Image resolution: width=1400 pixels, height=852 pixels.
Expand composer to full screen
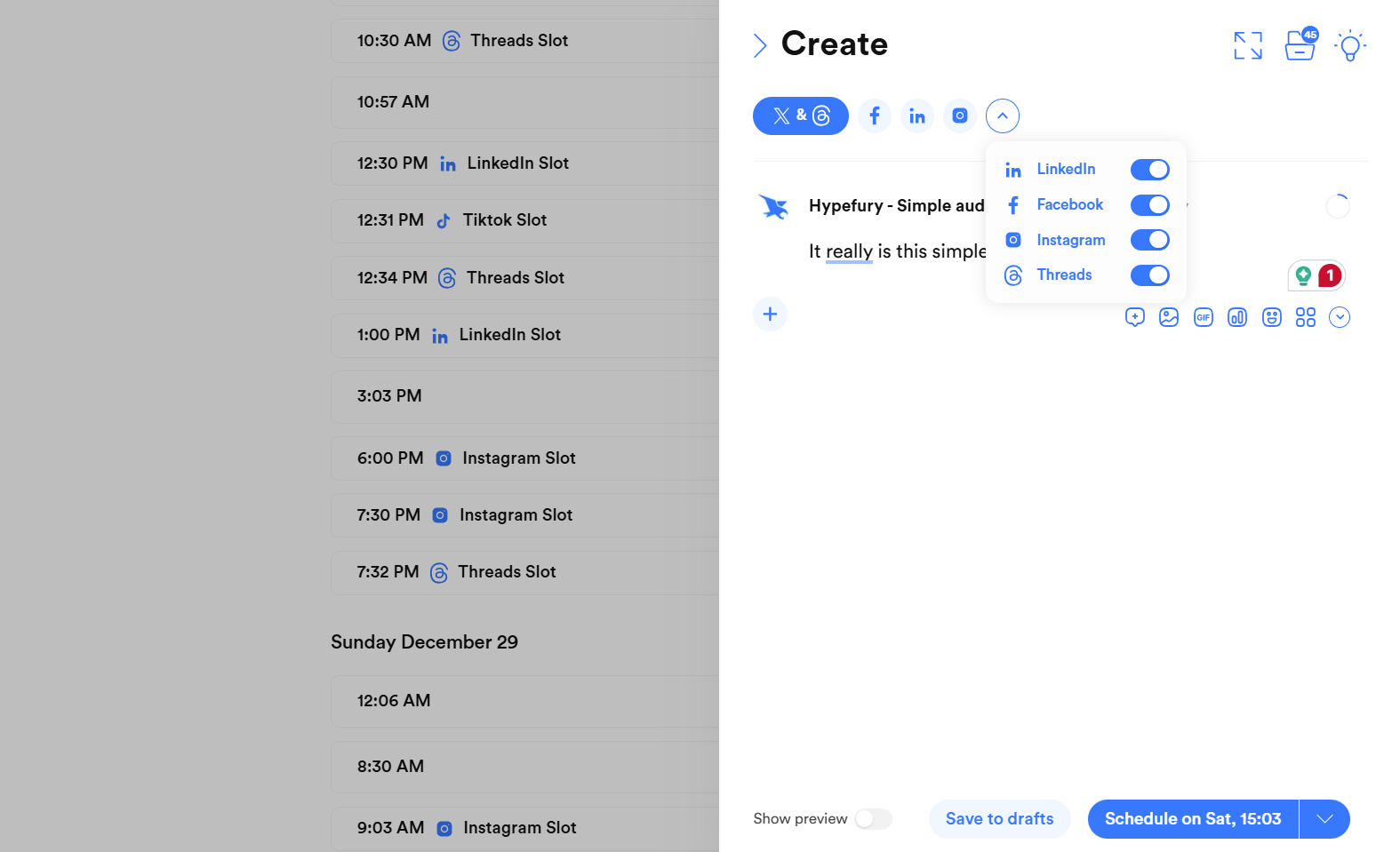pos(1248,45)
